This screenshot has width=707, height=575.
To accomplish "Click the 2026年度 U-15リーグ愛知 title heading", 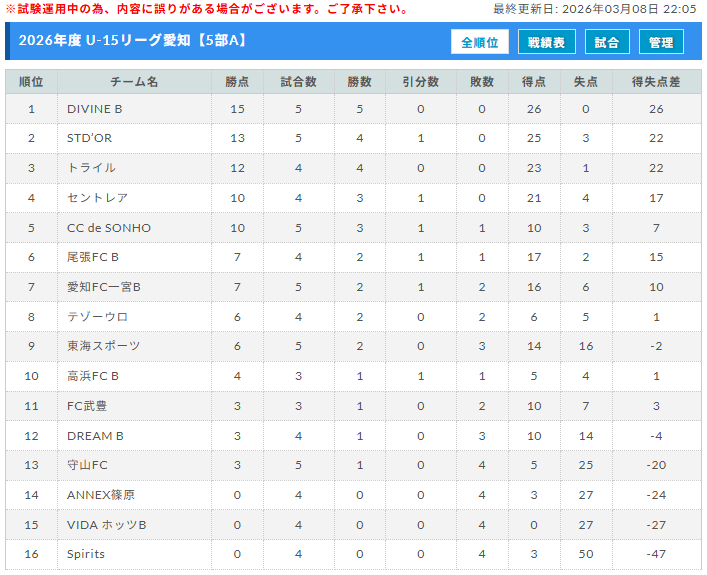I will coord(132,41).
